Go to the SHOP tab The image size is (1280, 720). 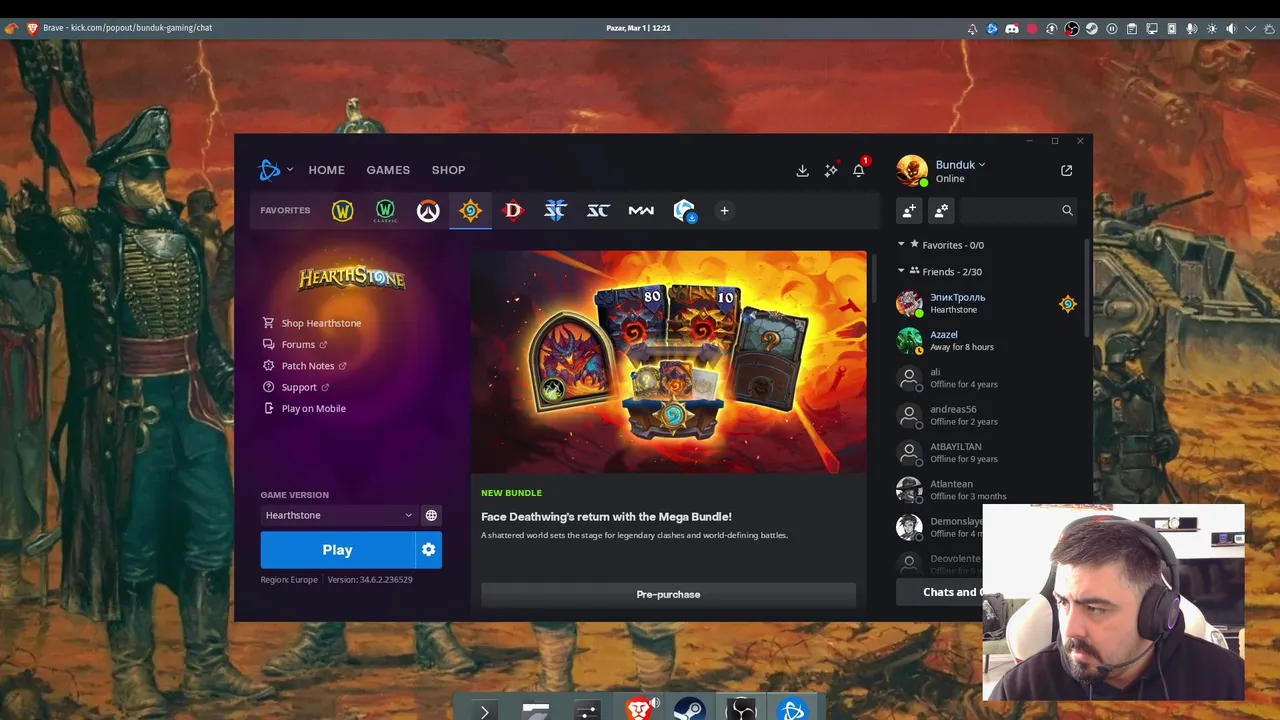pyautogui.click(x=448, y=170)
